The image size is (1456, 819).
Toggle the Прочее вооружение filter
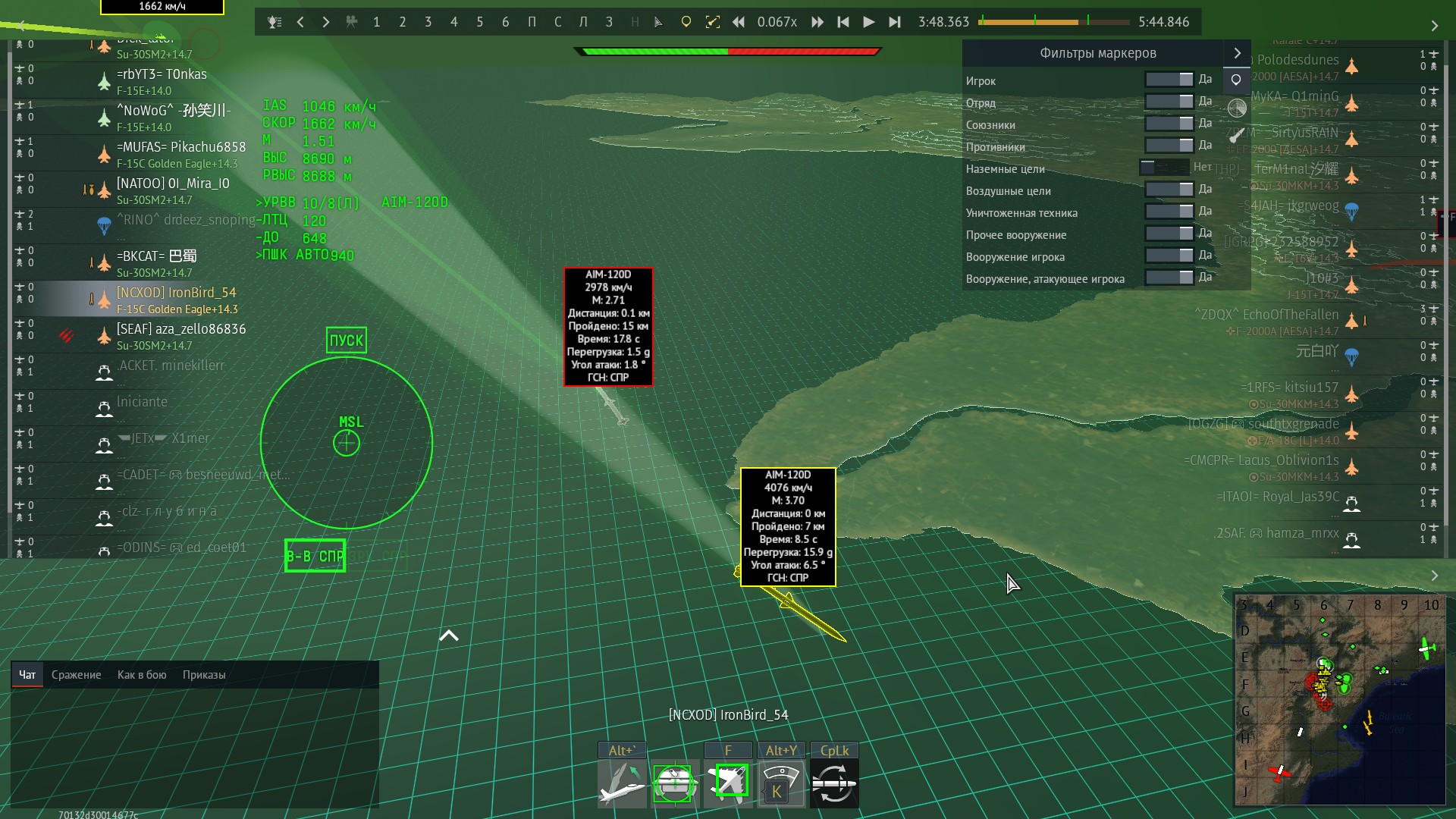point(1169,234)
